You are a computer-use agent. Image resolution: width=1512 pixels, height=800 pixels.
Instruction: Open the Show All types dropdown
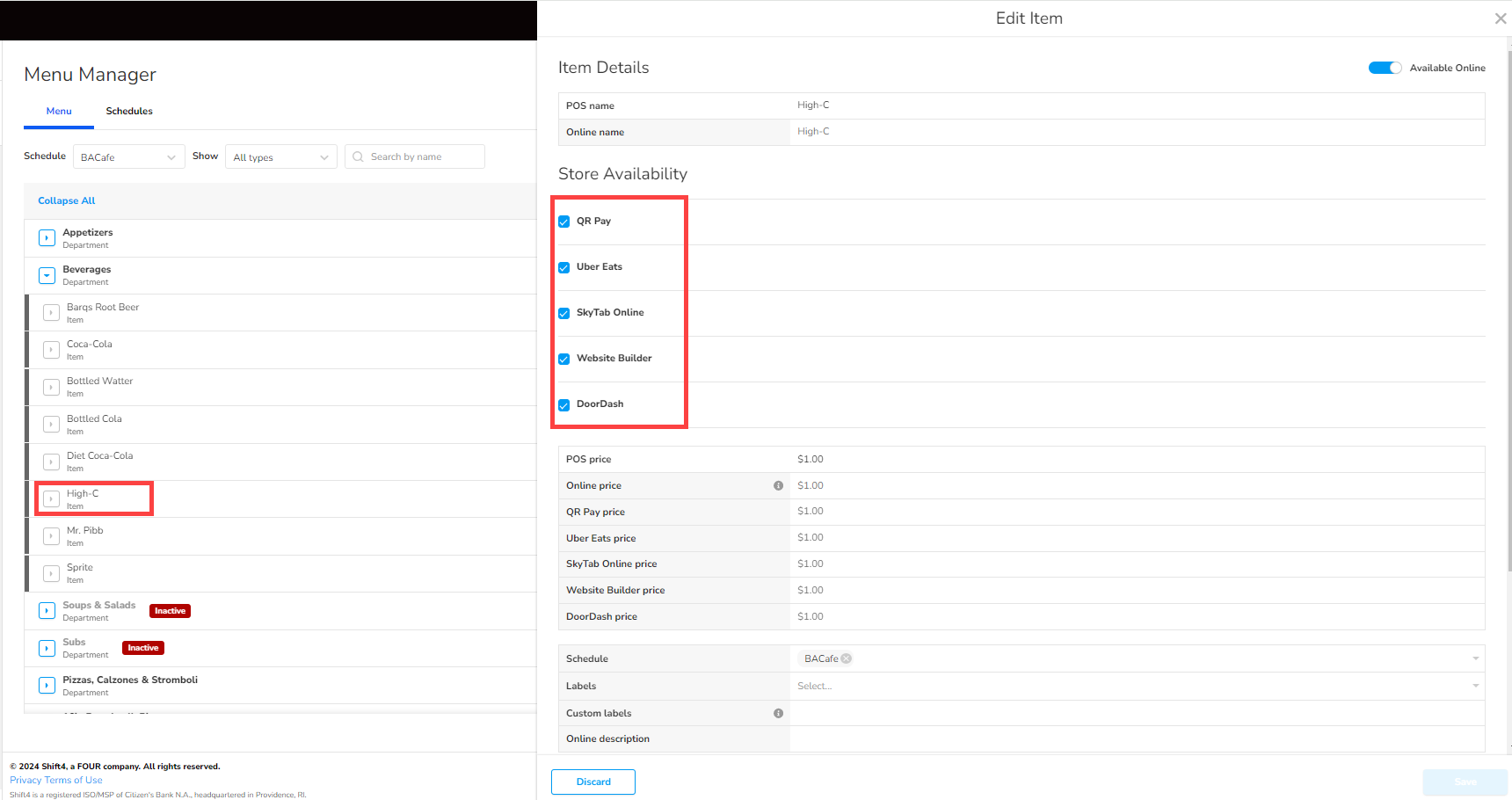click(280, 157)
